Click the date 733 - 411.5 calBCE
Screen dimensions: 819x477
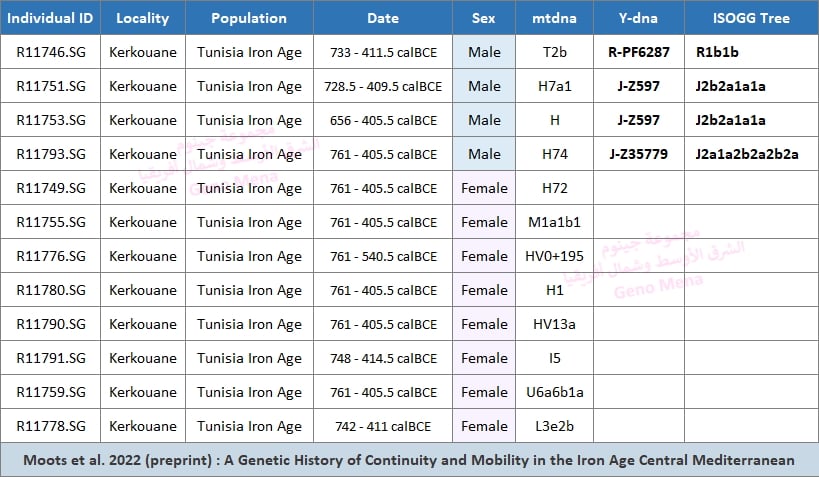[383, 52]
